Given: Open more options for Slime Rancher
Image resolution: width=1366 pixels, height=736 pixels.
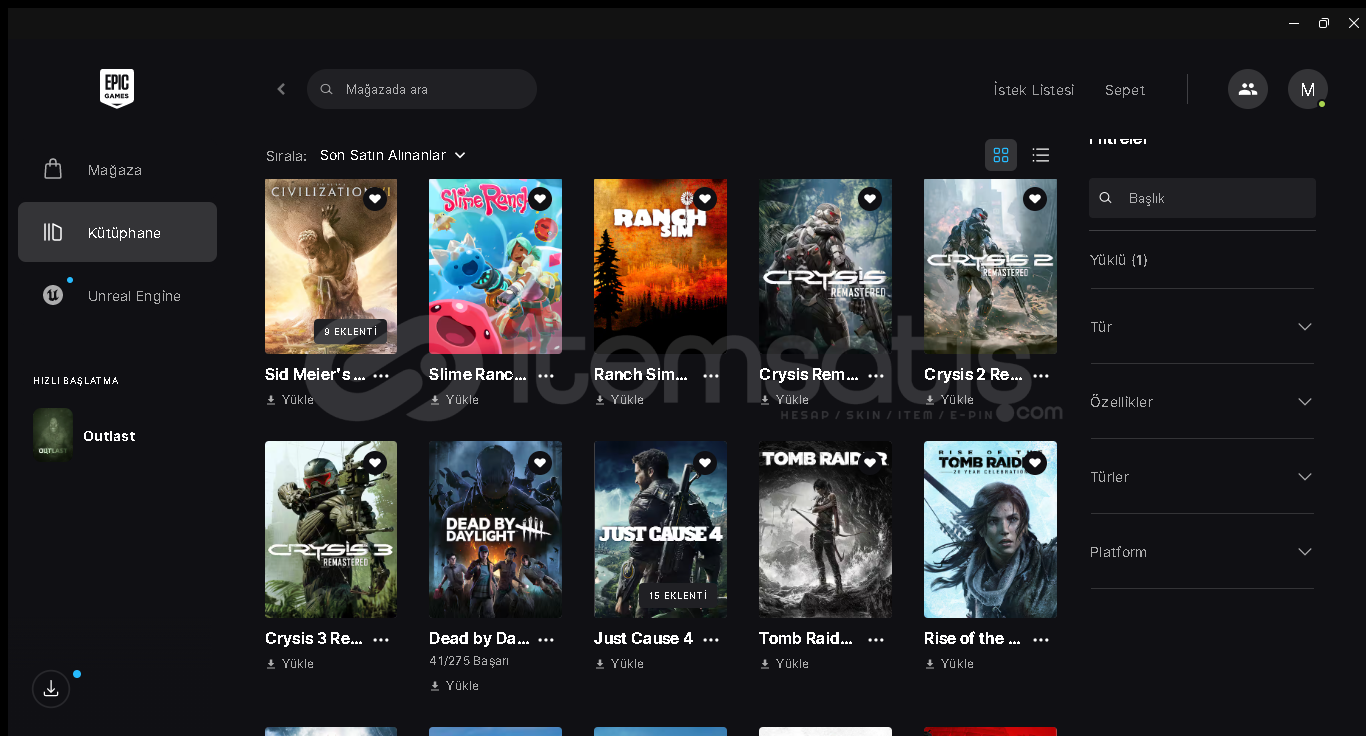Looking at the screenshot, I should 546,376.
